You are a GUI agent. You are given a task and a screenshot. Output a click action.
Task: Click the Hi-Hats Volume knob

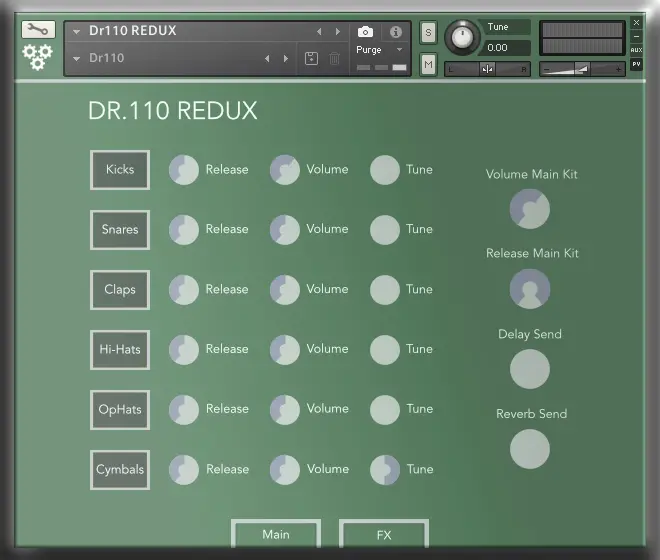pos(285,349)
